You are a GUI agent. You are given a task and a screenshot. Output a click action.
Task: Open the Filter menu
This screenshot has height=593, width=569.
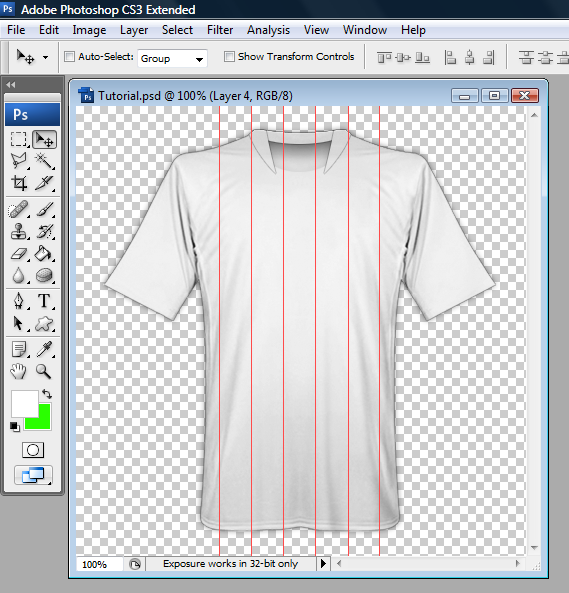[220, 30]
